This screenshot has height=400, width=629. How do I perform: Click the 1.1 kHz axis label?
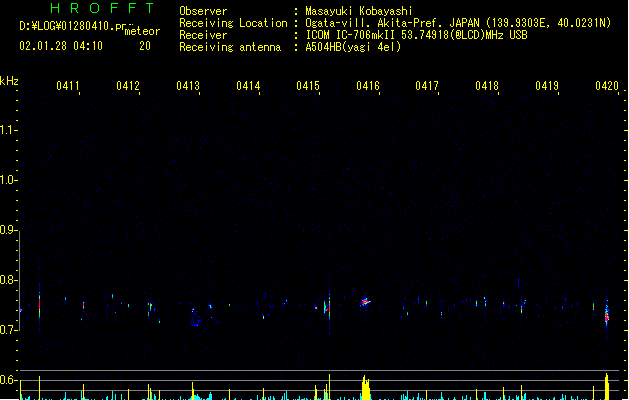click(x=8, y=130)
